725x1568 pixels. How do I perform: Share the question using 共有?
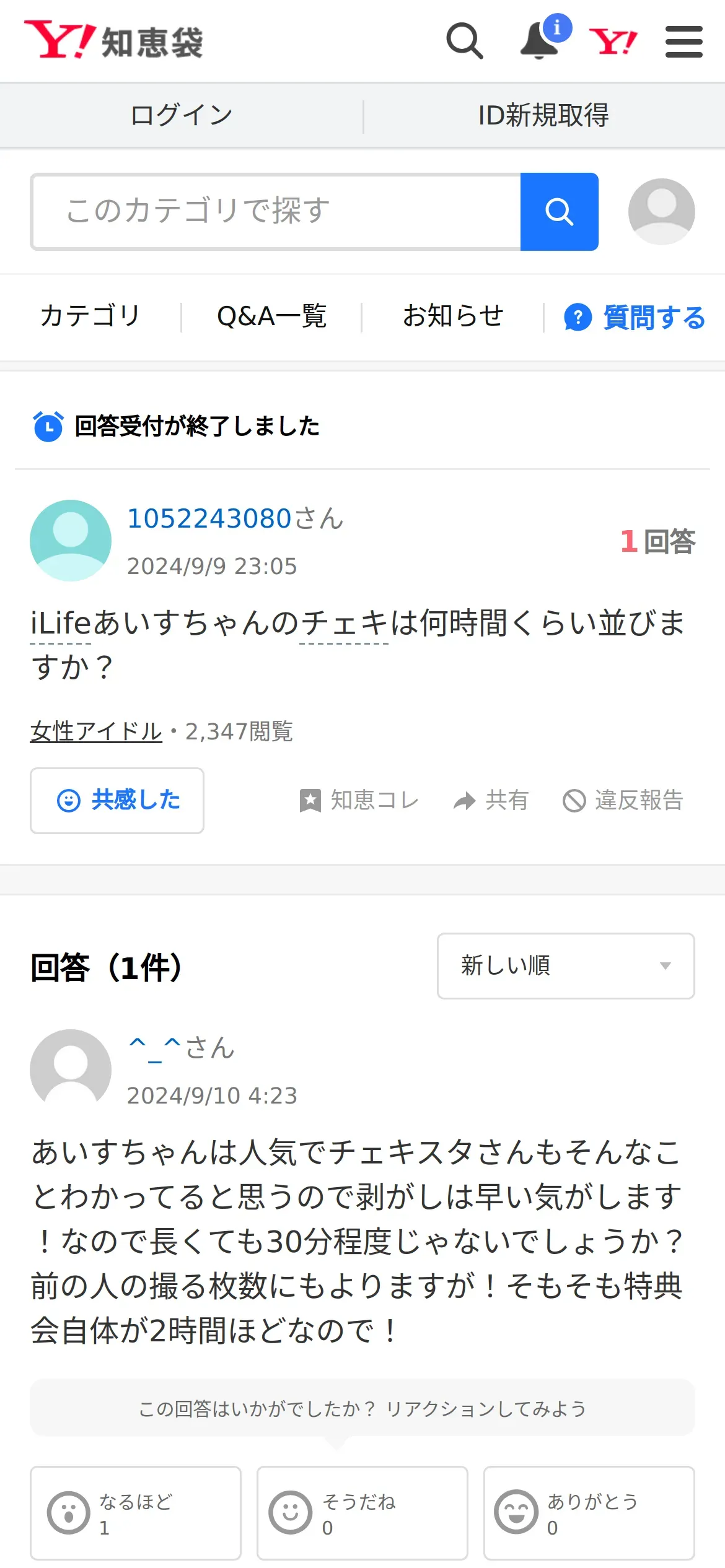click(491, 800)
